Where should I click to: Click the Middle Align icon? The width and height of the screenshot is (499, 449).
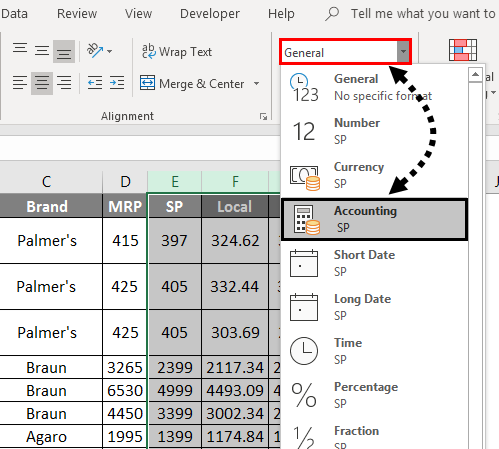[42, 51]
